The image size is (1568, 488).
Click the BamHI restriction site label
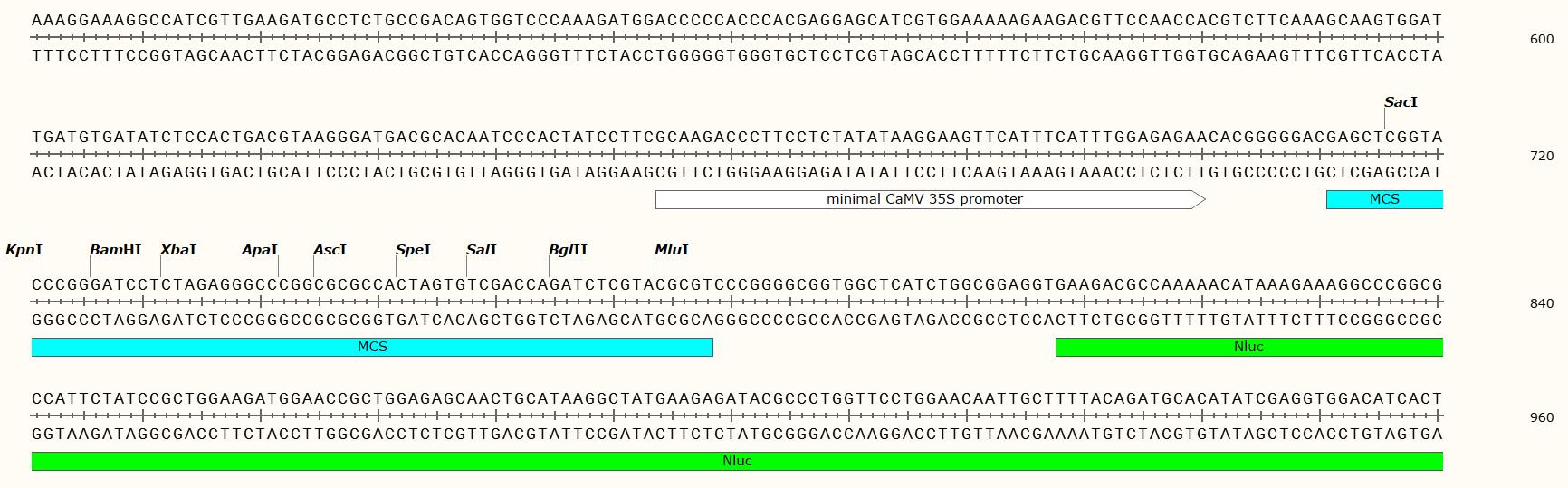[x=115, y=250]
